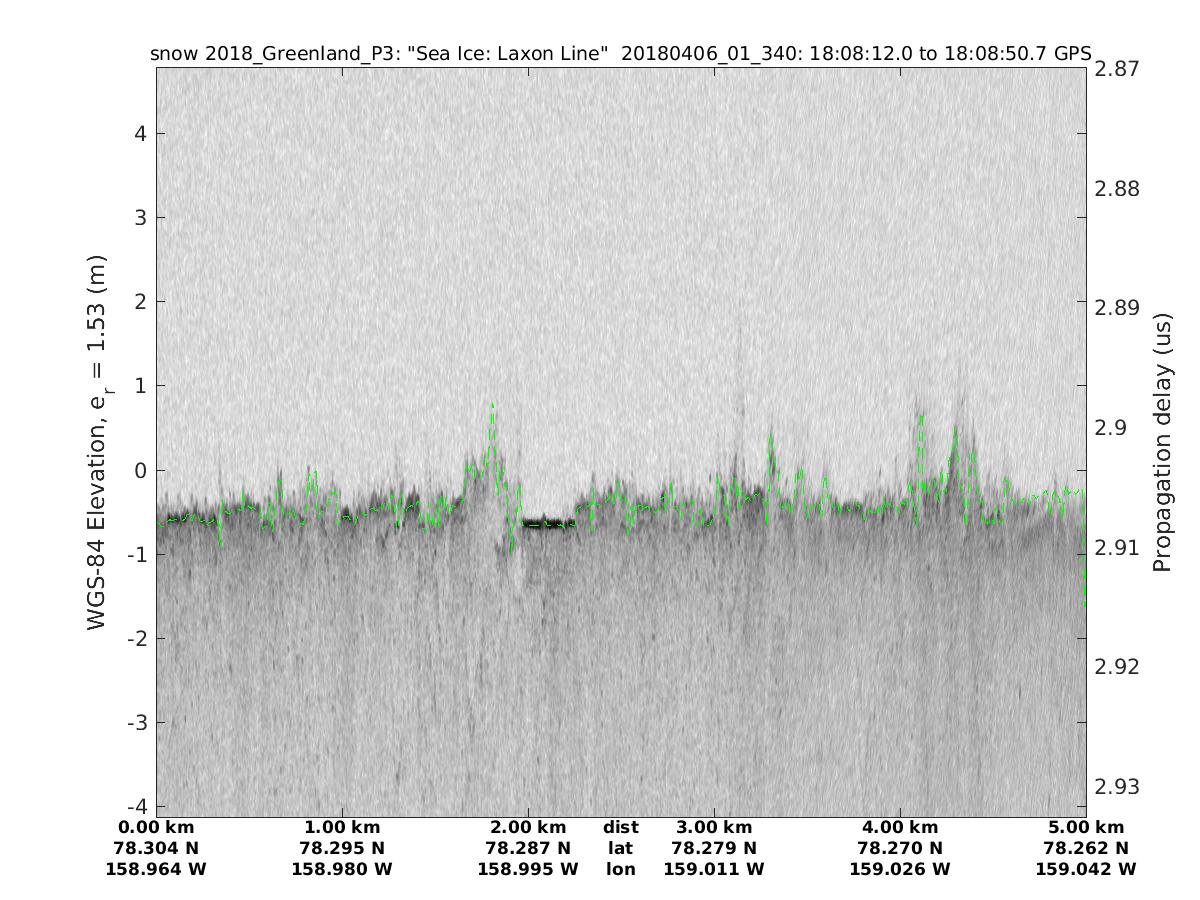
Task: Click the "2.00 km" distance tick label
Action: [x=527, y=827]
